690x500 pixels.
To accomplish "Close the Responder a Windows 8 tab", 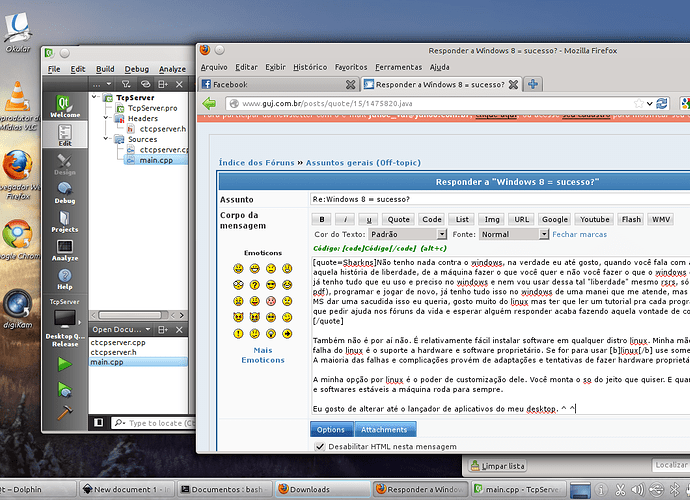I will pos(513,85).
